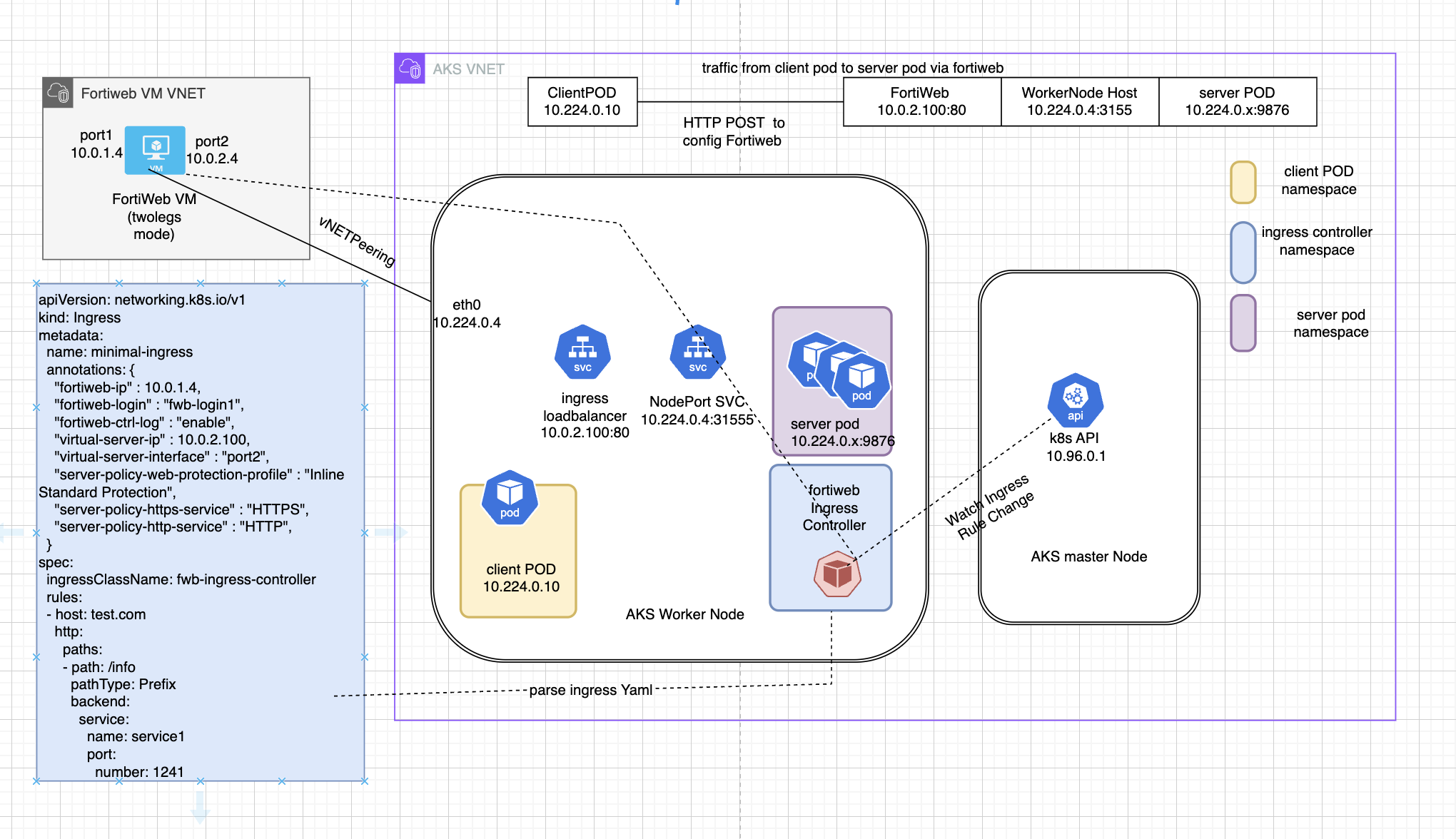Click 'NodePort SVC 10.224.0.4:31555' label

(697, 411)
